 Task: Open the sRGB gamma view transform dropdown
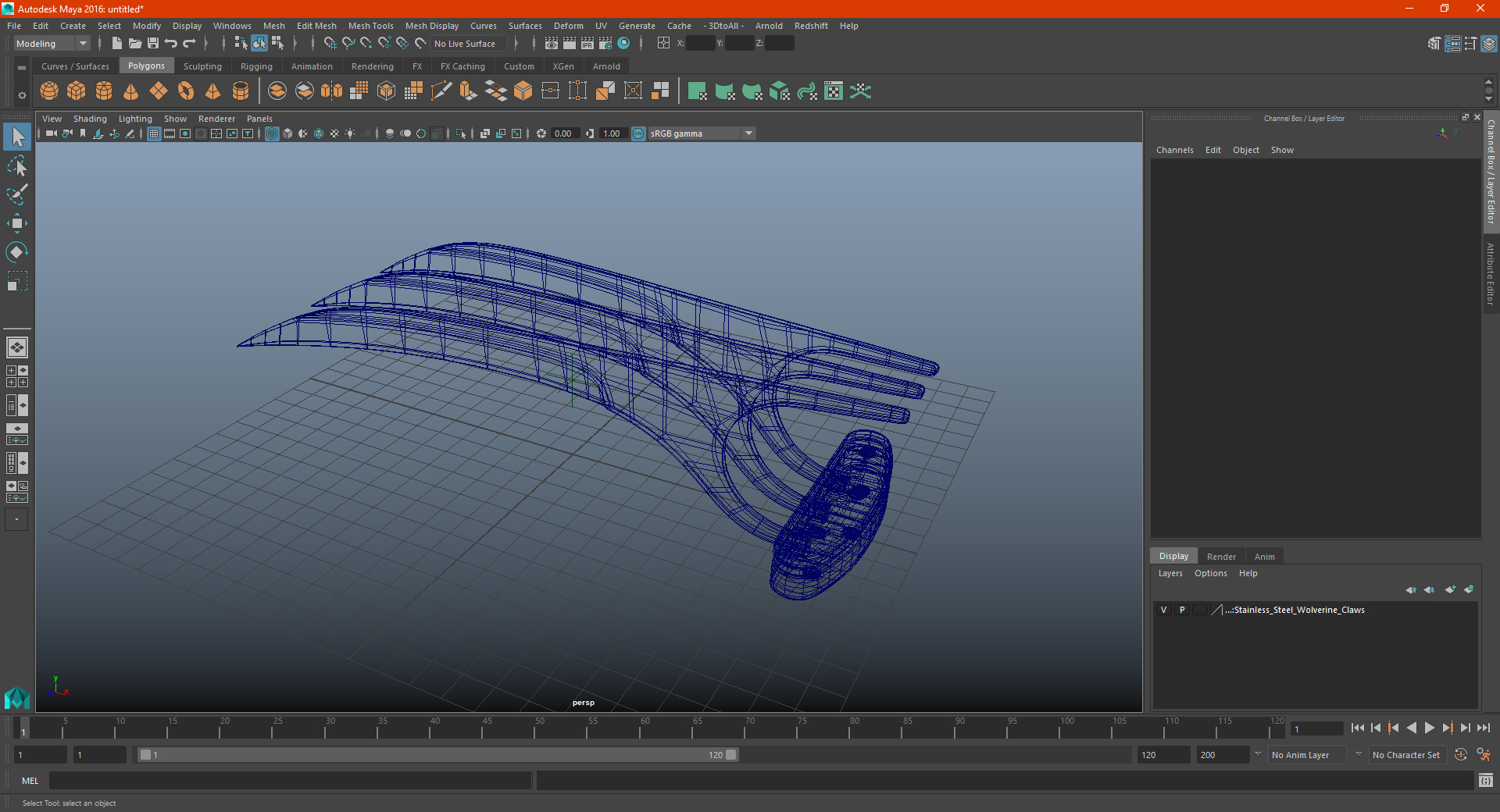(x=702, y=134)
